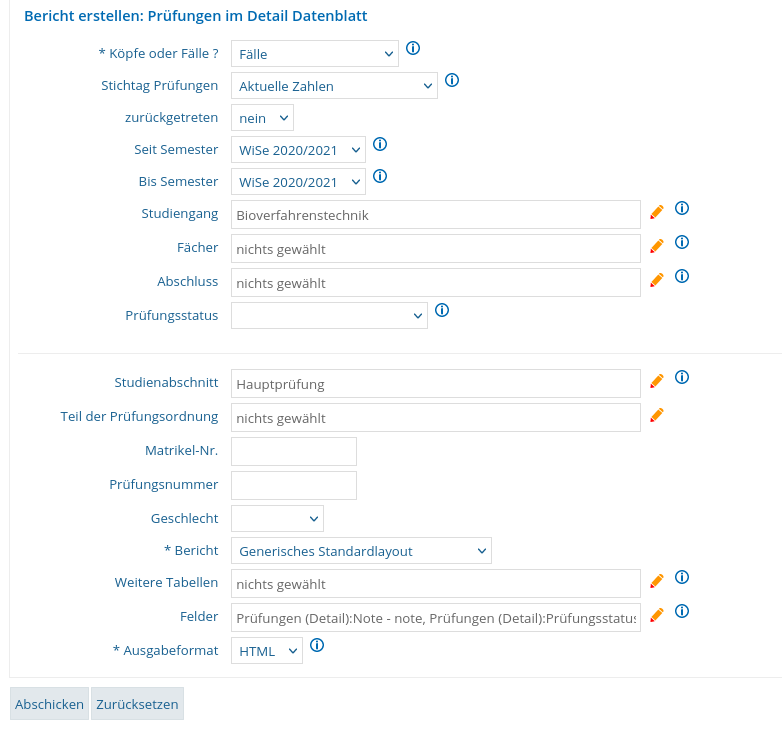Open empty Prüfungsstatus dropdown
The image size is (782, 733).
(x=329, y=315)
